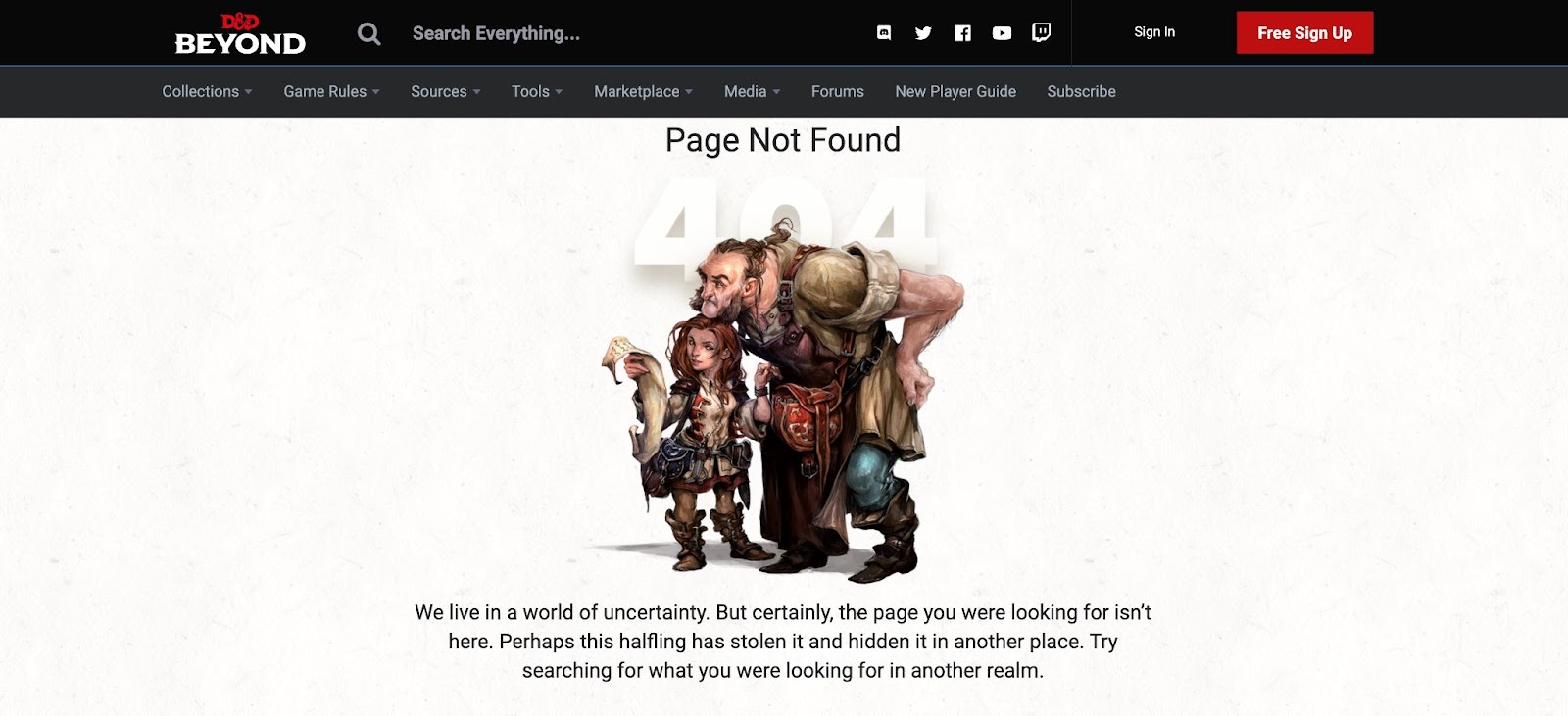Click the Sign In link
This screenshot has width=1568, height=716.
click(1154, 32)
